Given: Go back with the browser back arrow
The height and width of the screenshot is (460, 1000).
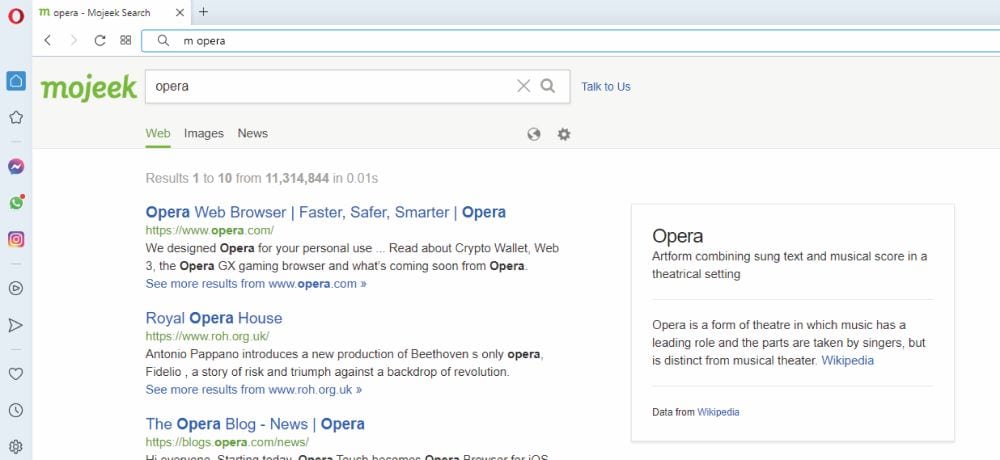Looking at the screenshot, I should 47,40.
